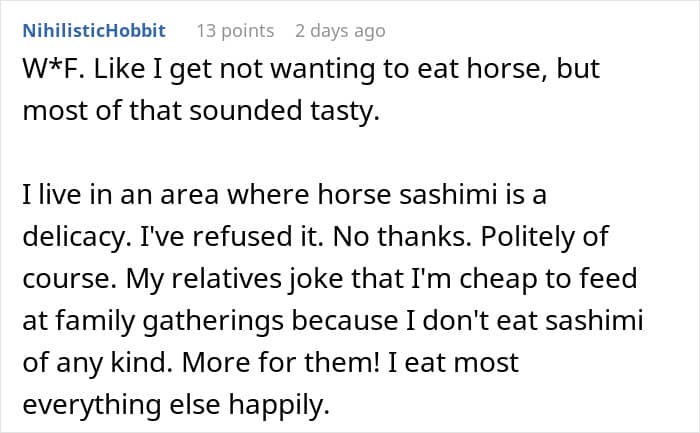Open NihilisticHobbit's user profile
Viewport: 700px width, 433px height.
[x=94, y=31]
